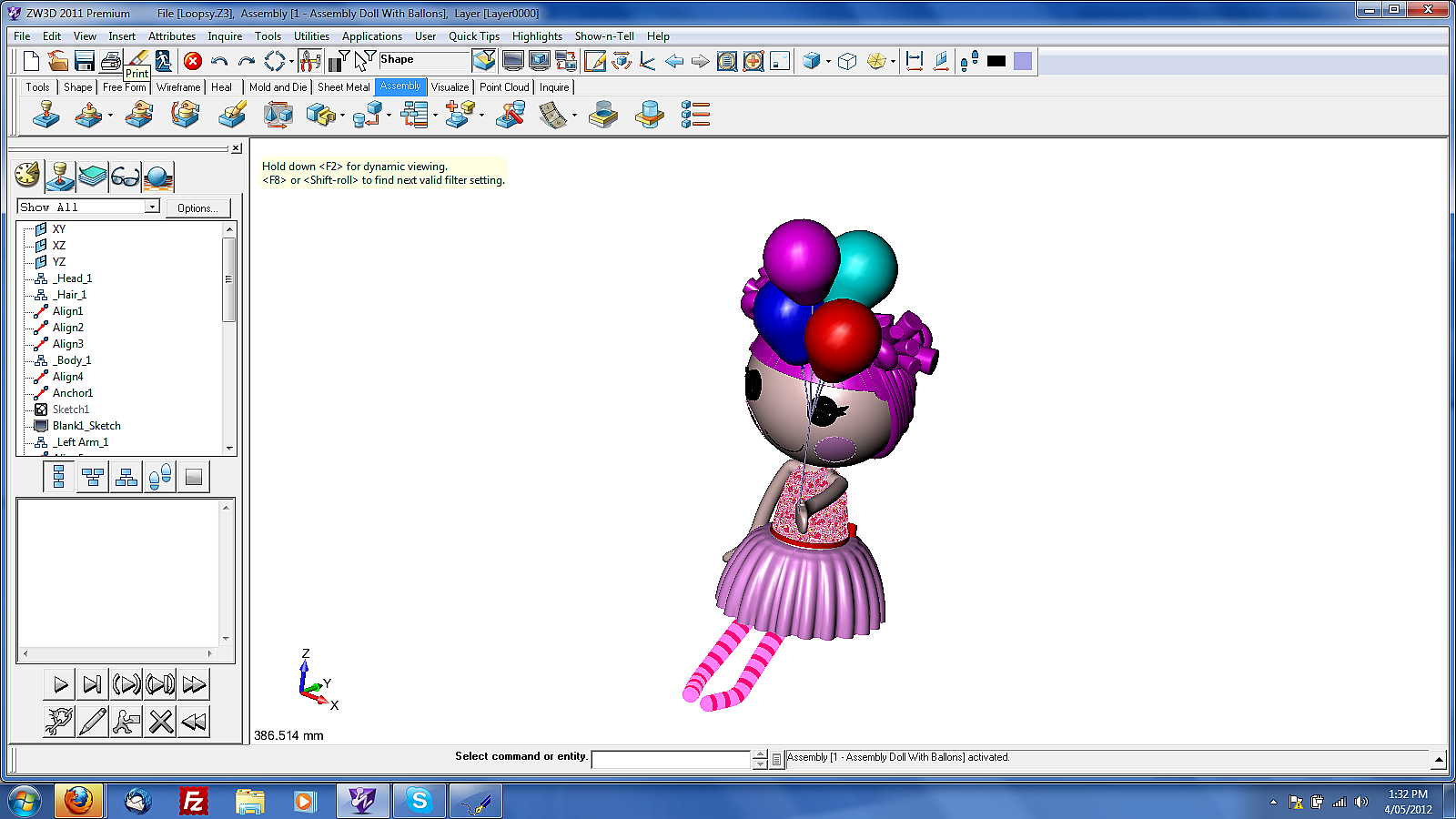Select _Body_1 in the history tree

point(72,360)
